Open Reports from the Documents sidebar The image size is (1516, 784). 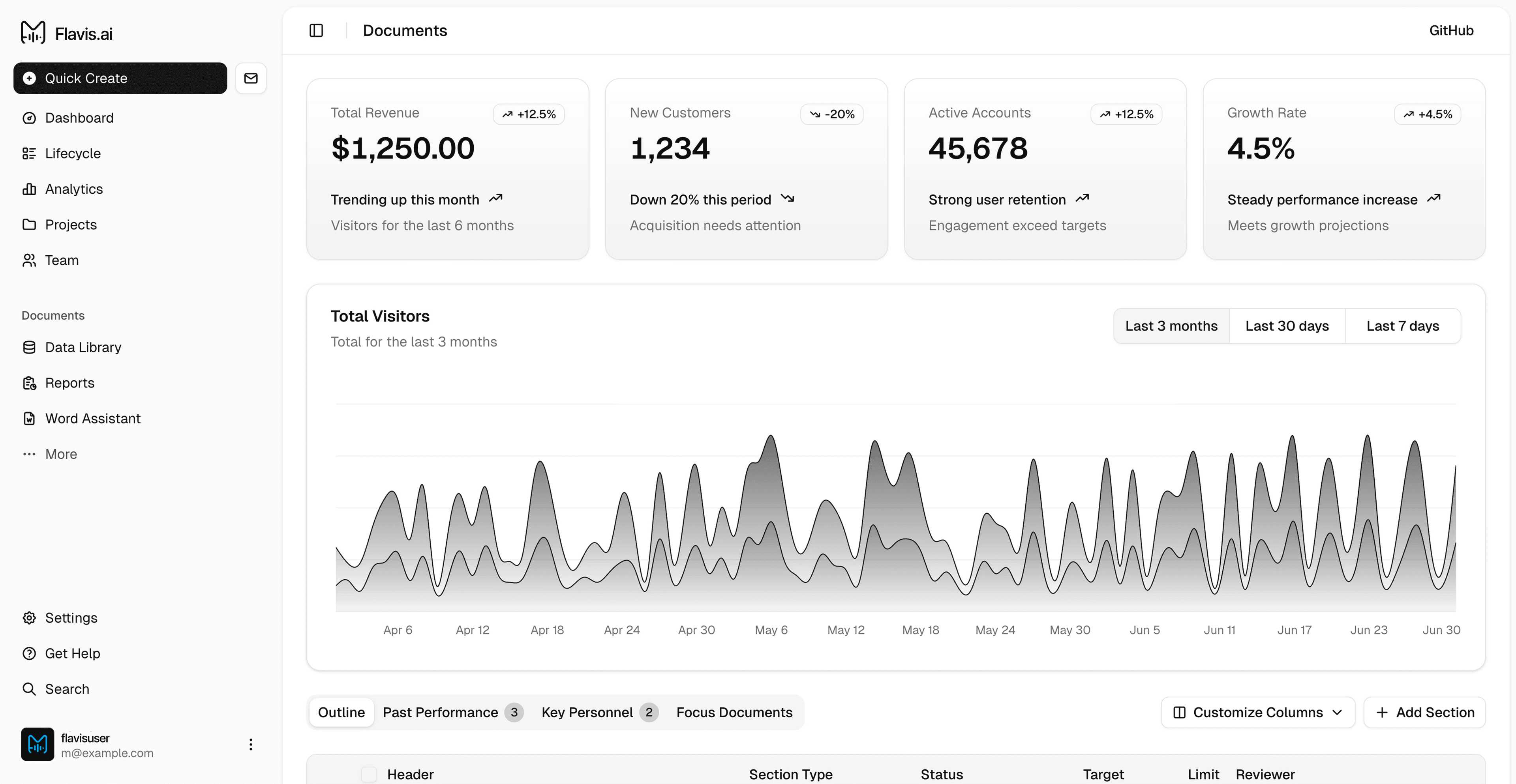point(69,382)
